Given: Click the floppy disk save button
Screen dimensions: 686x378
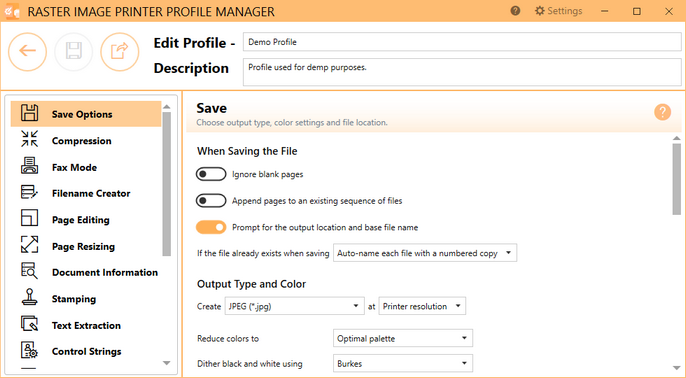Looking at the screenshot, I should [x=74, y=52].
